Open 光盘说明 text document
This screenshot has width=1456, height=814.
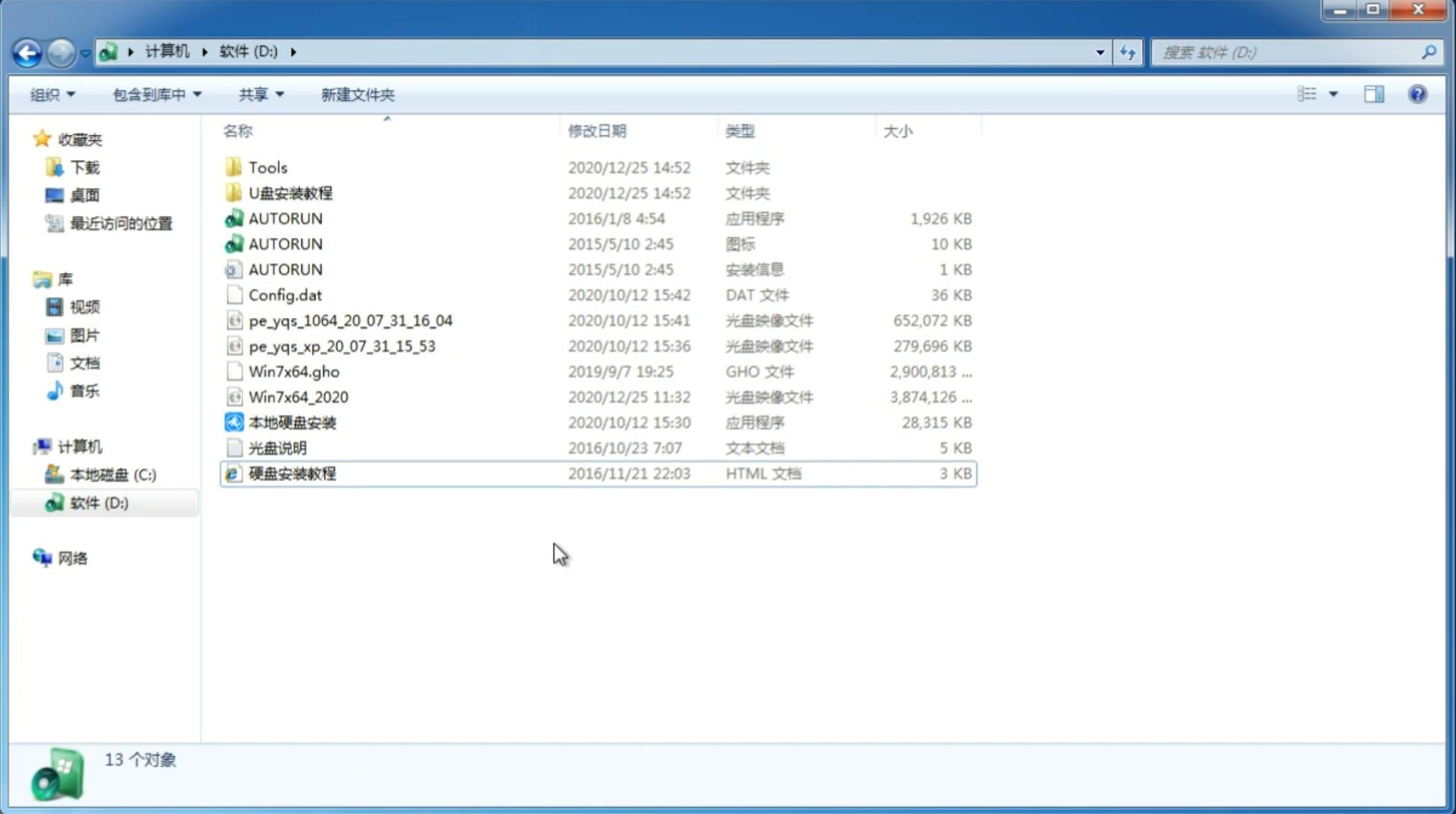(276, 447)
